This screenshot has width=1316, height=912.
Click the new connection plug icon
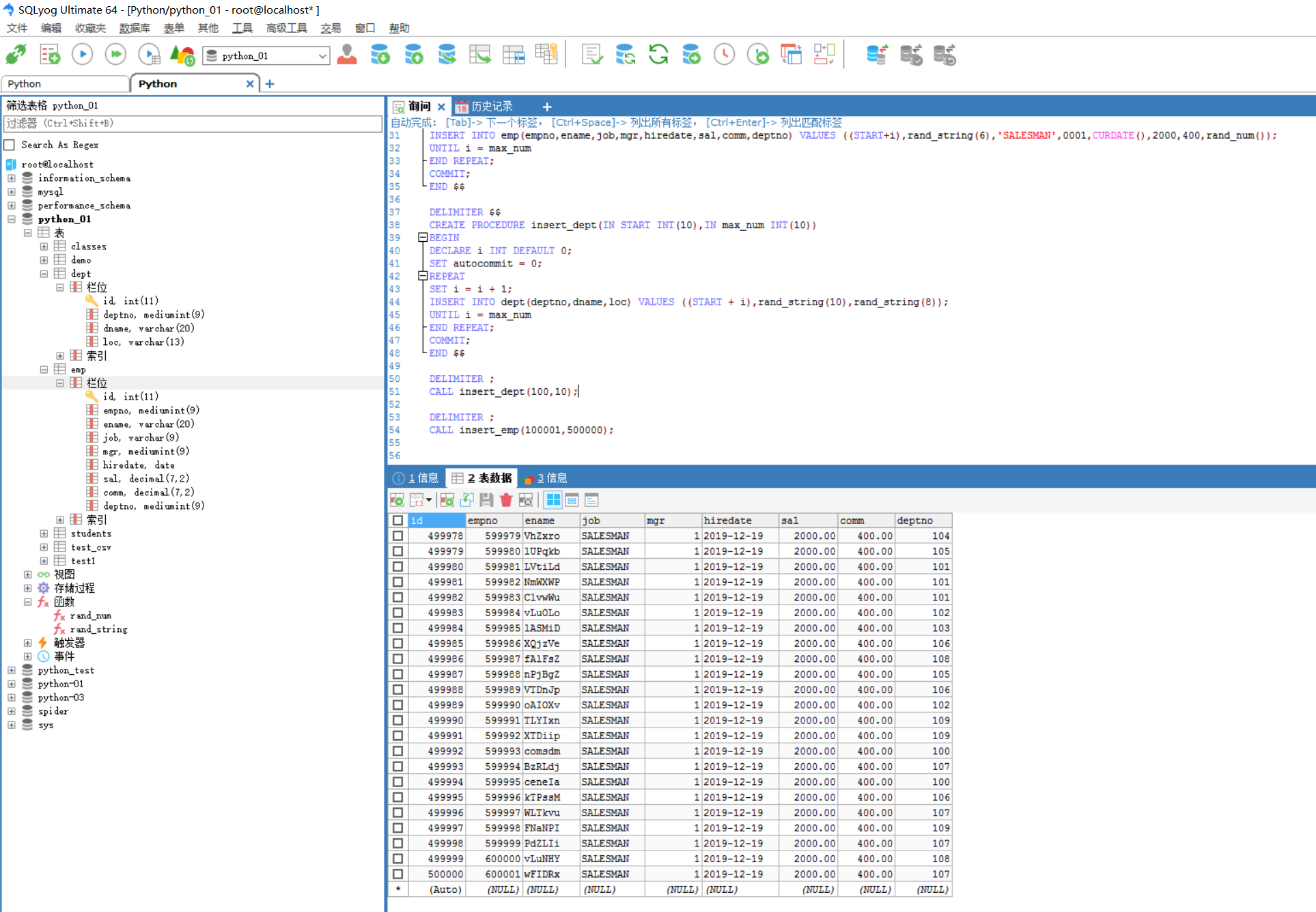16,54
